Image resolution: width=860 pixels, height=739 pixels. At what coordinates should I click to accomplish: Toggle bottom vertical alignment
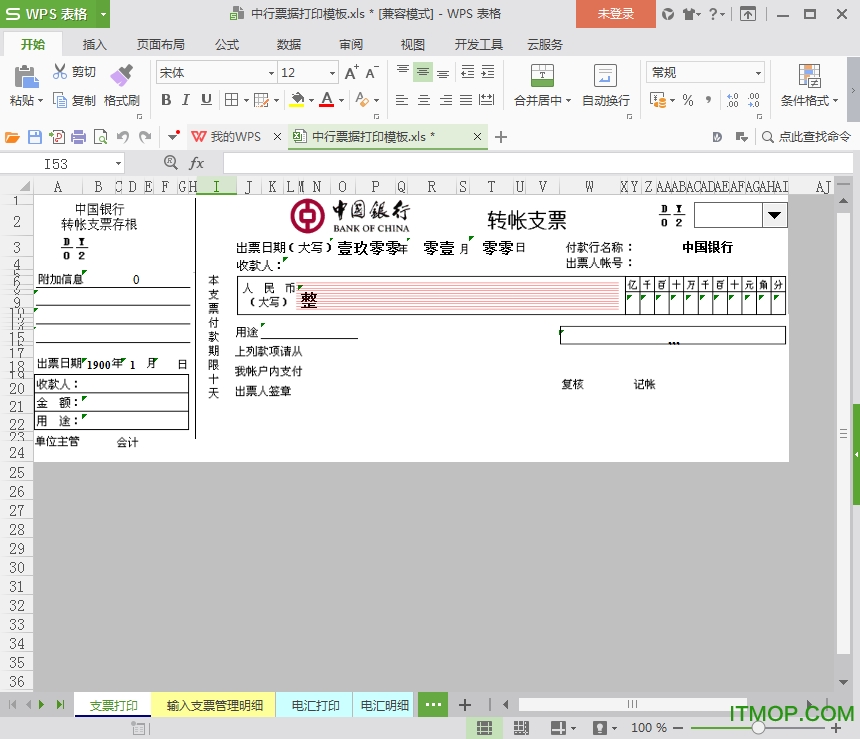(x=443, y=73)
